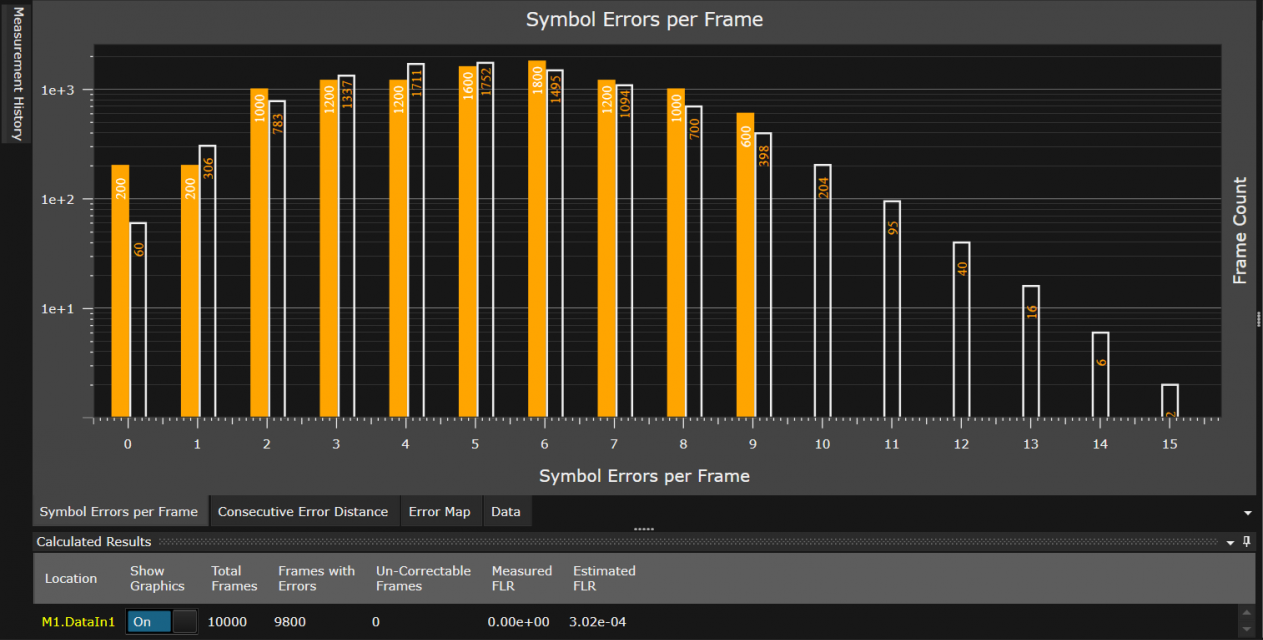The width and height of the screenshot is (1263, 640).
Task: Click the orange bar labeled 600
Action: (x=745, y=264)
